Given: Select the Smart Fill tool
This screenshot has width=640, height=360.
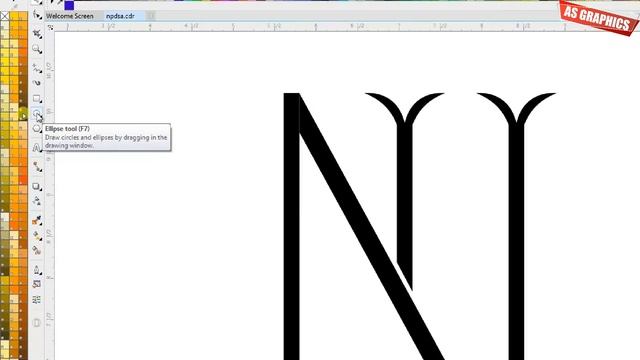Looking at the screenshot, I should (37, 250).
